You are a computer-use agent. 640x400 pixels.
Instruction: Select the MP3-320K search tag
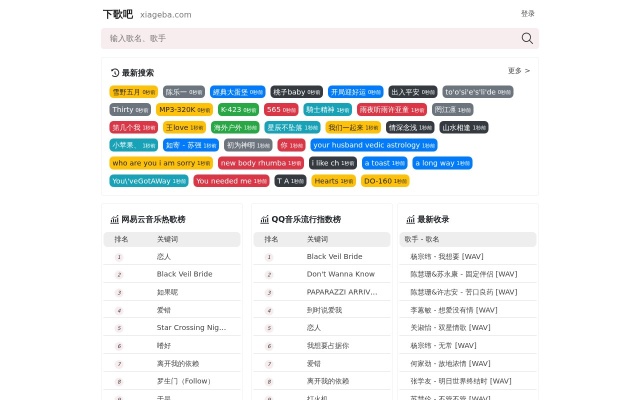[184, 109]
